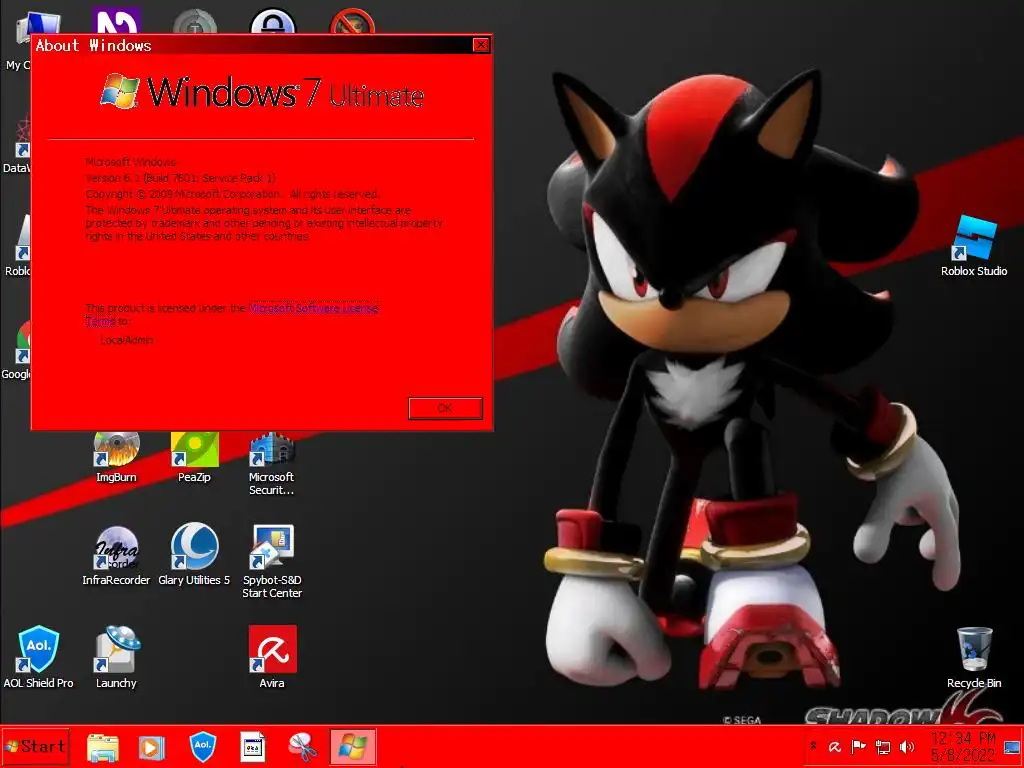The image size is (1024, 768).
Task: Click the Show Desktop button
Action: [1013, 747]
